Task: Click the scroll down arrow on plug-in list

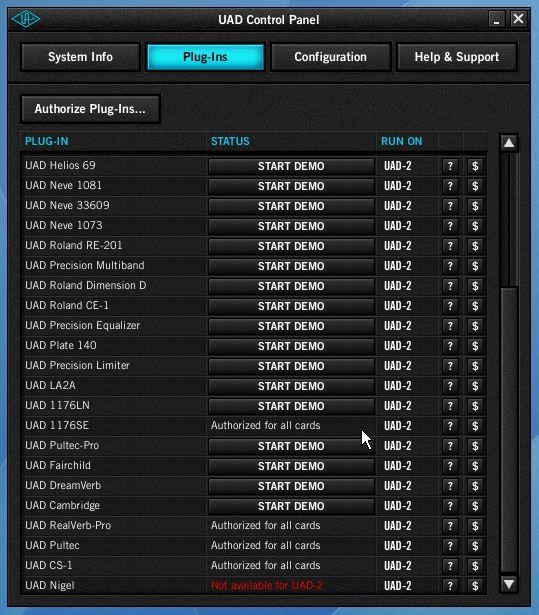Action: pyautogui.click(x=509, y=584)
